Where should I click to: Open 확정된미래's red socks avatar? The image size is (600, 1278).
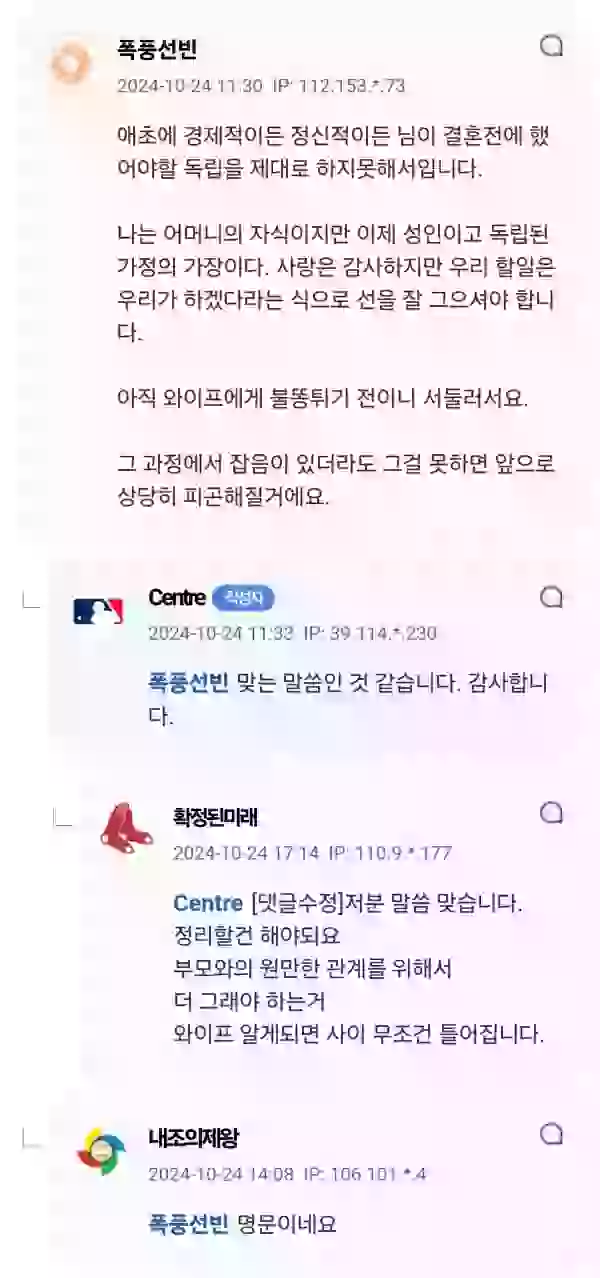coord(126,828)
